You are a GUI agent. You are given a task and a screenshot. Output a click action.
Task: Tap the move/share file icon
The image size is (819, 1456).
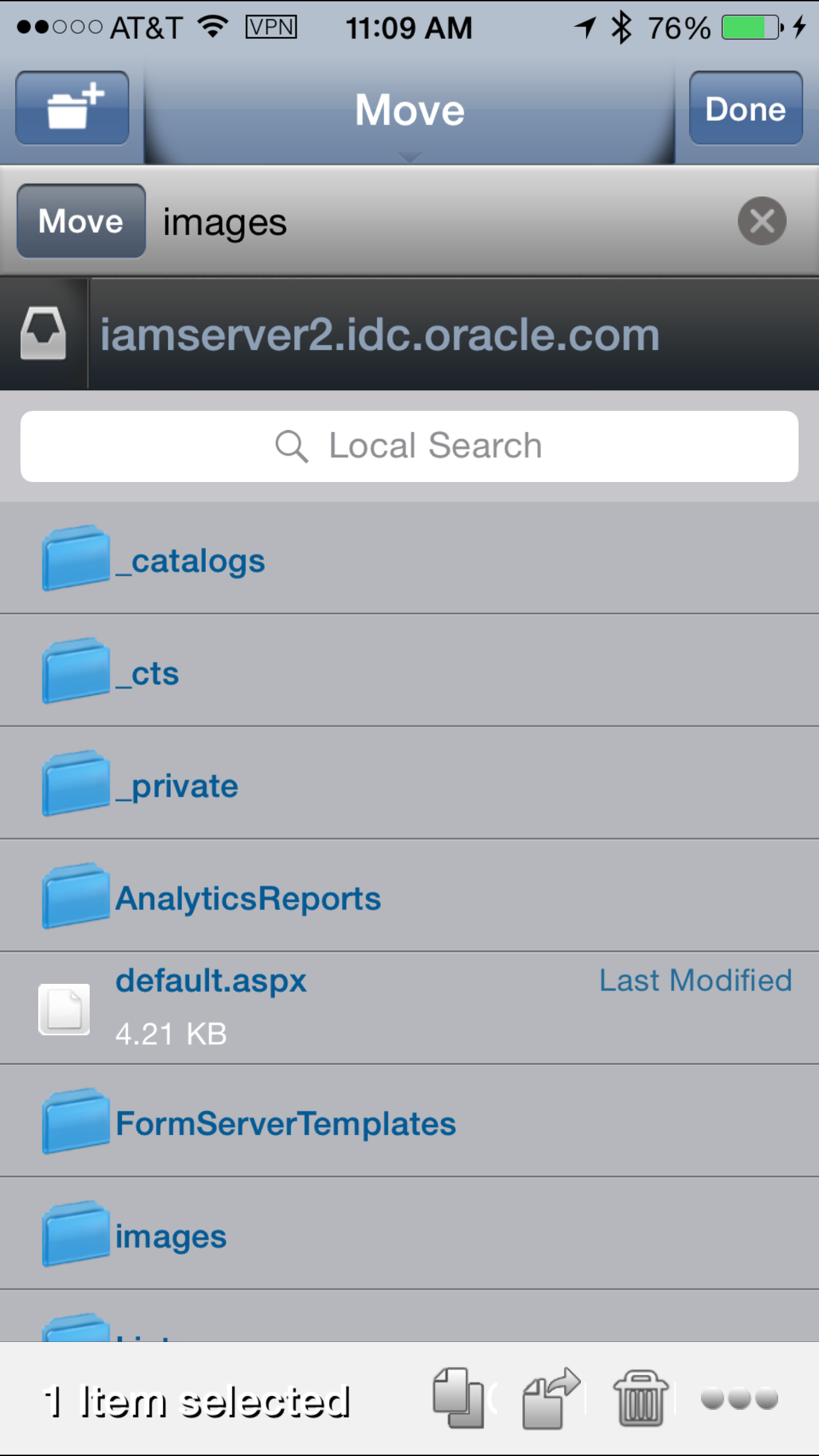point(550,1398)
